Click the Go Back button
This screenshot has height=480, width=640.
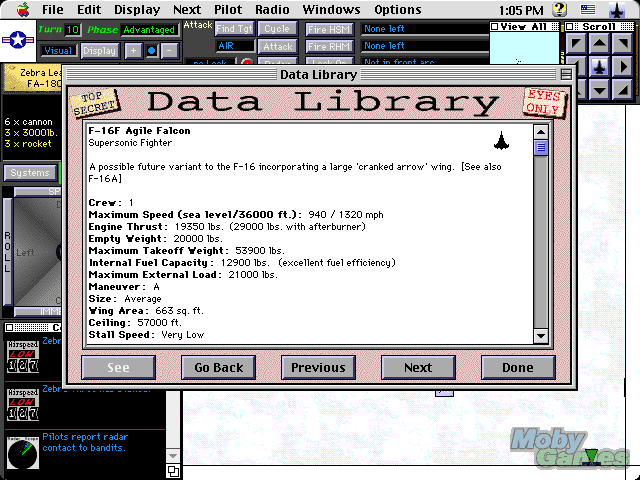coord(218,367)
